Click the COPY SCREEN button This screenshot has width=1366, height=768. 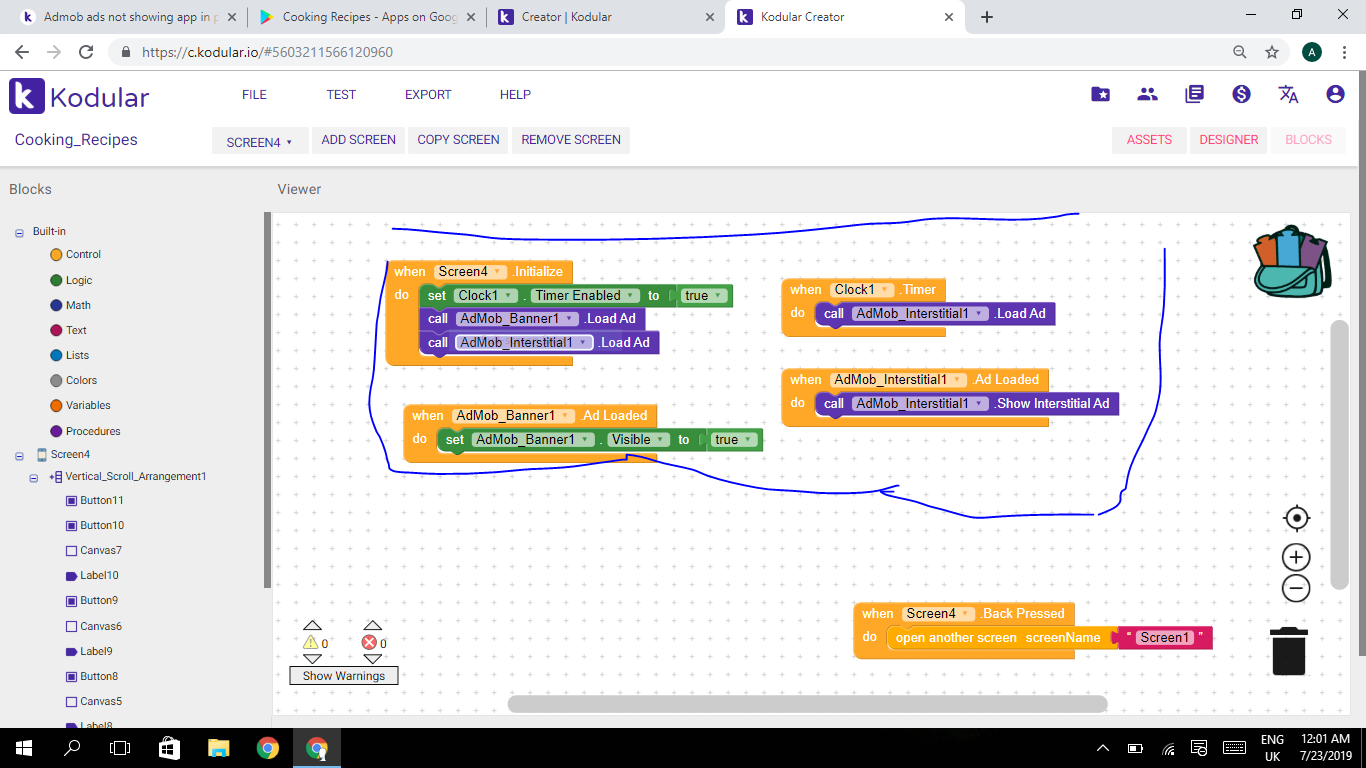tap(458, 140)
